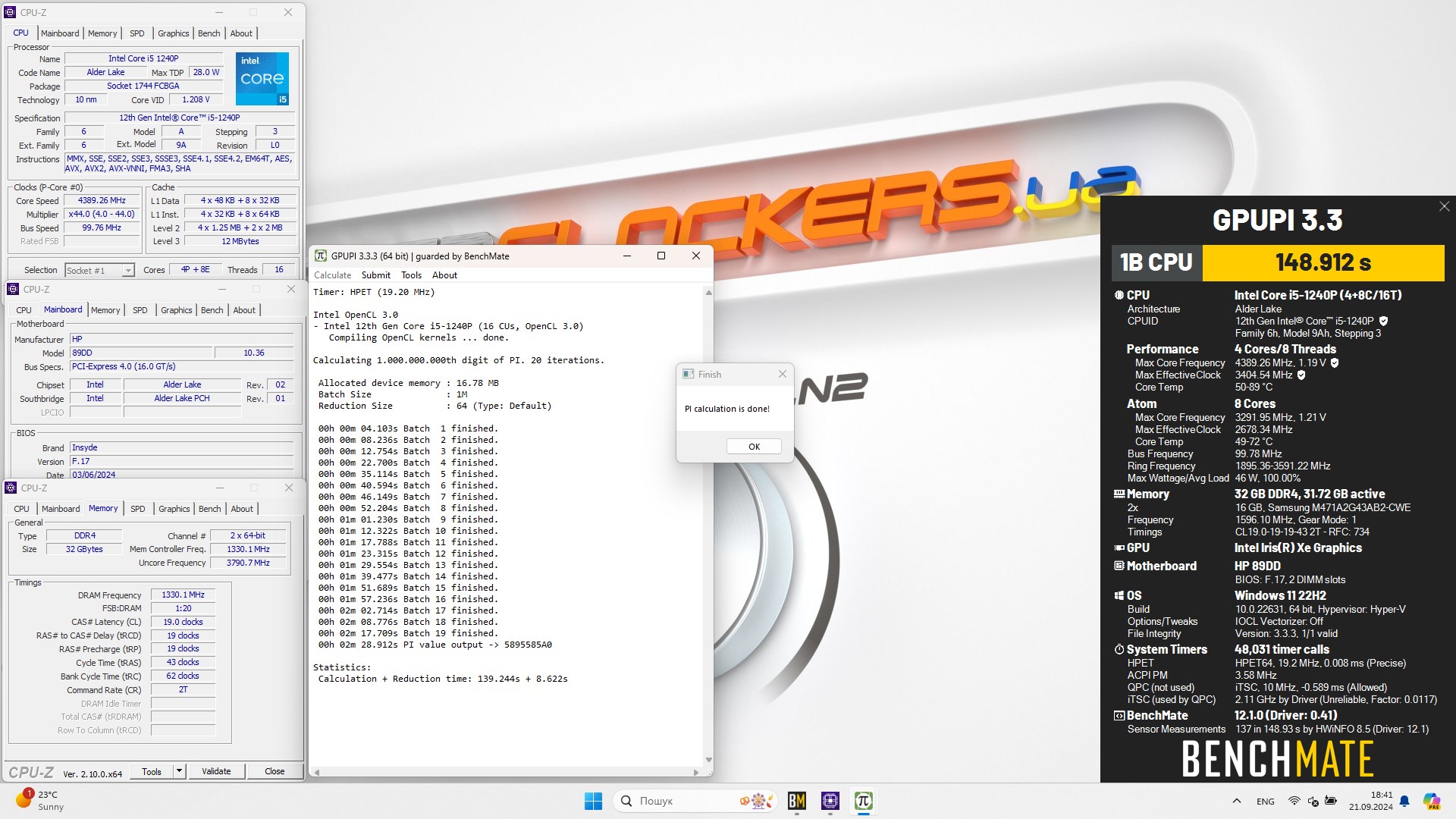
Task: Switch to Memory tab in top CPU-Z window
Action: [102, 33]
